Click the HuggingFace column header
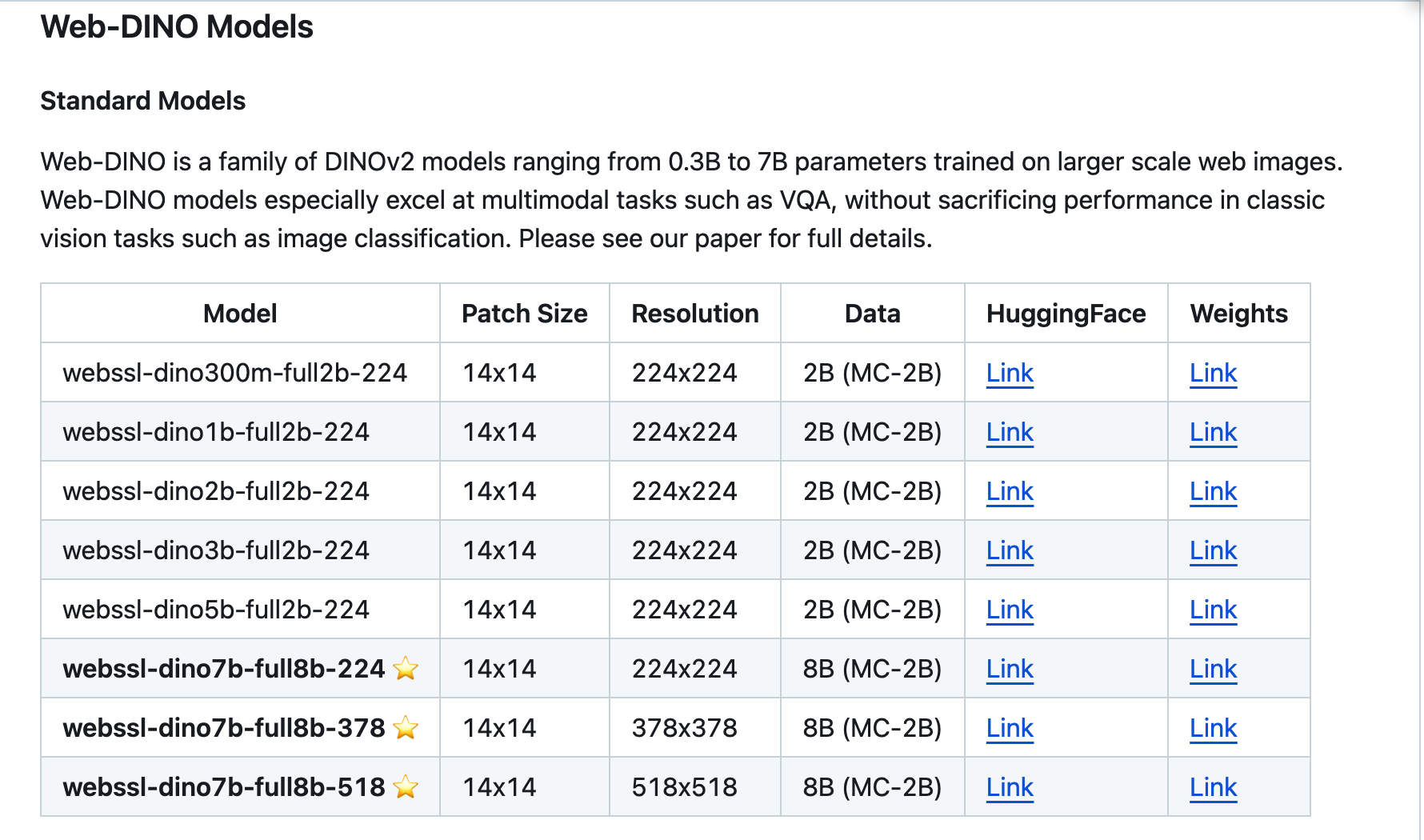This screenshot has width=1424, height=840. coord(1066,314)
